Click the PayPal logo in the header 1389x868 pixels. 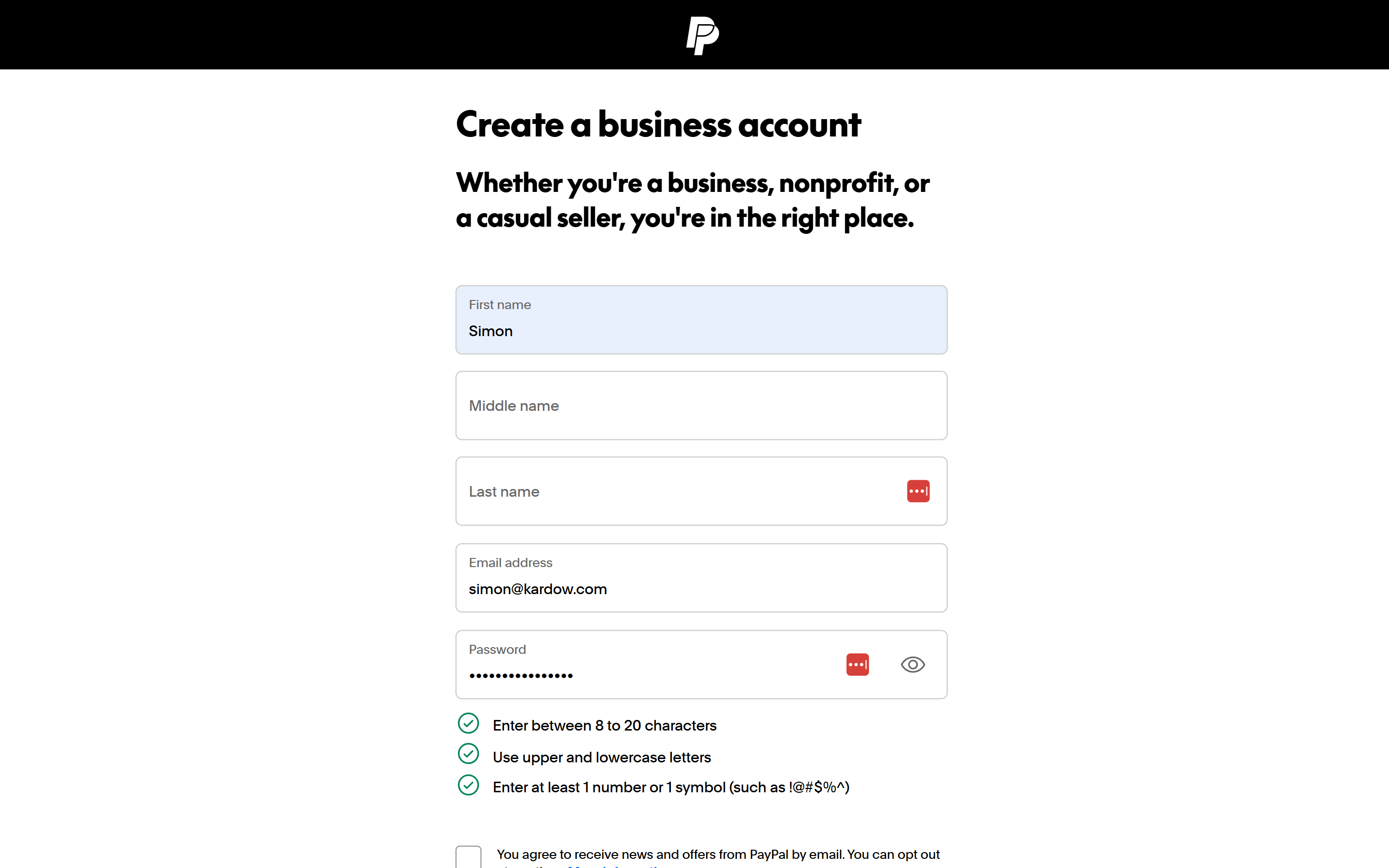pos(702,36)
